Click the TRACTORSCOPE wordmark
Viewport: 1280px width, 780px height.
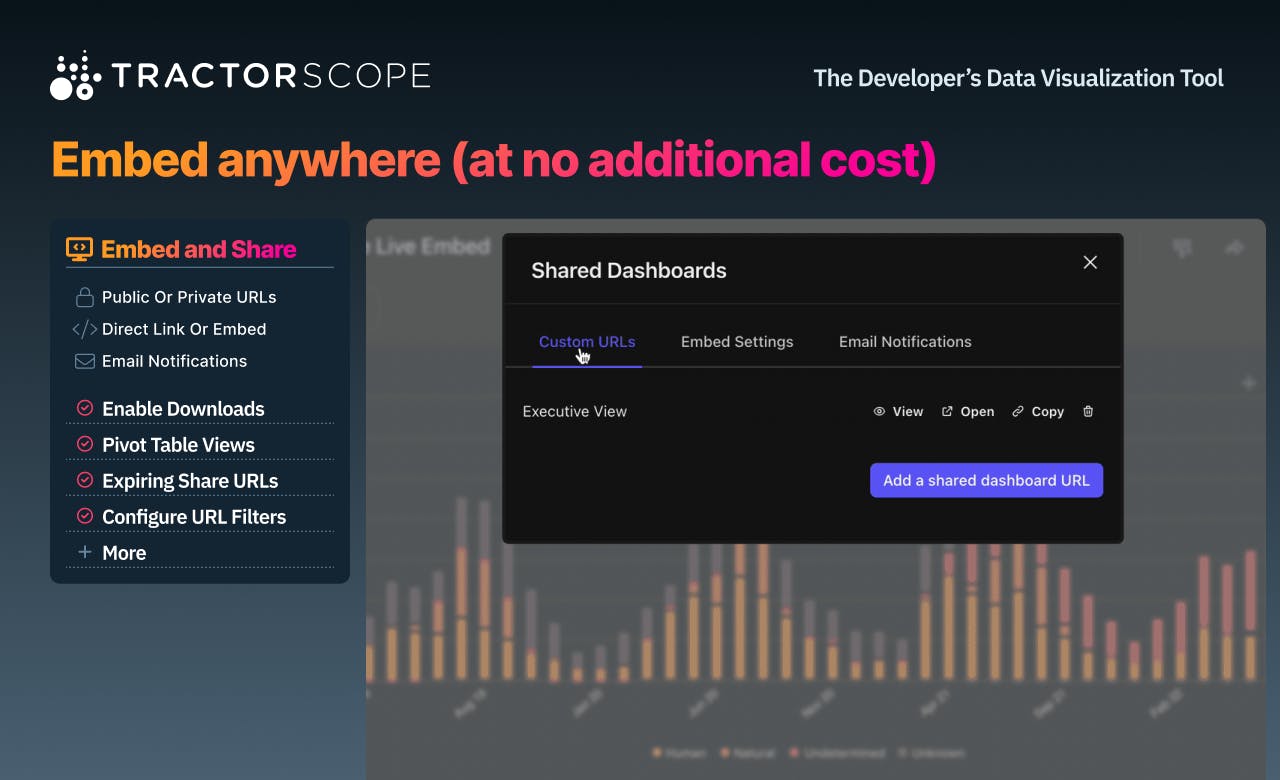[271, 76]
